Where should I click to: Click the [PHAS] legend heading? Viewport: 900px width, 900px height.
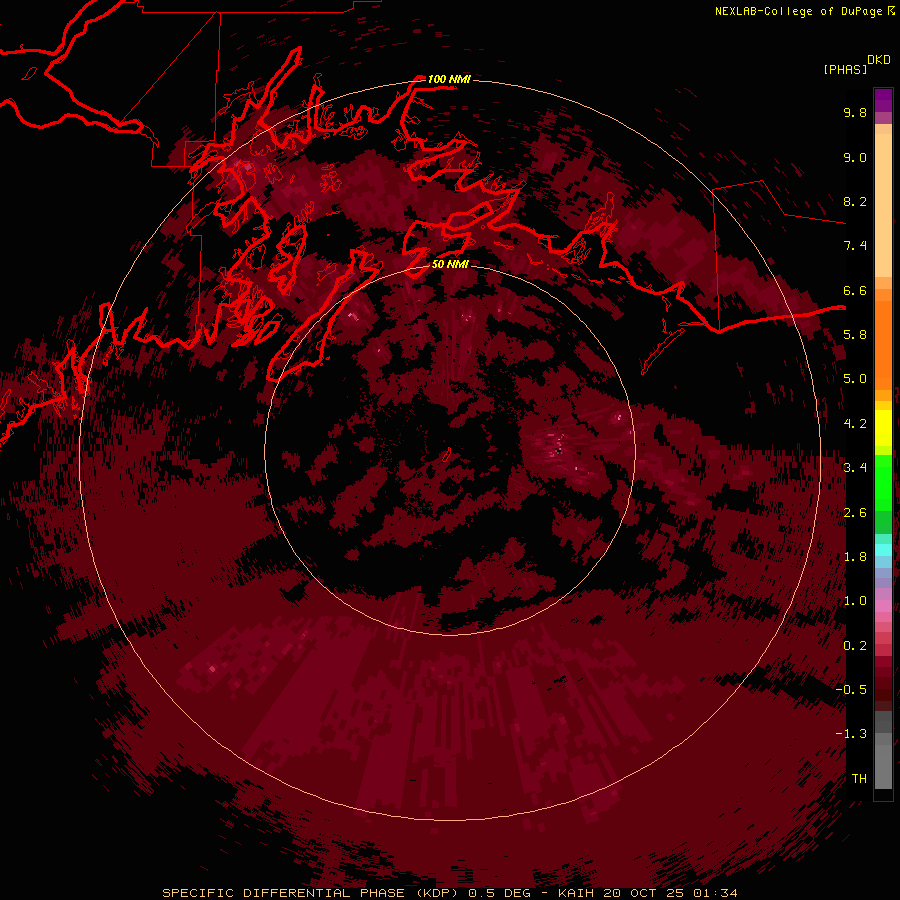(x=845, y=70)
